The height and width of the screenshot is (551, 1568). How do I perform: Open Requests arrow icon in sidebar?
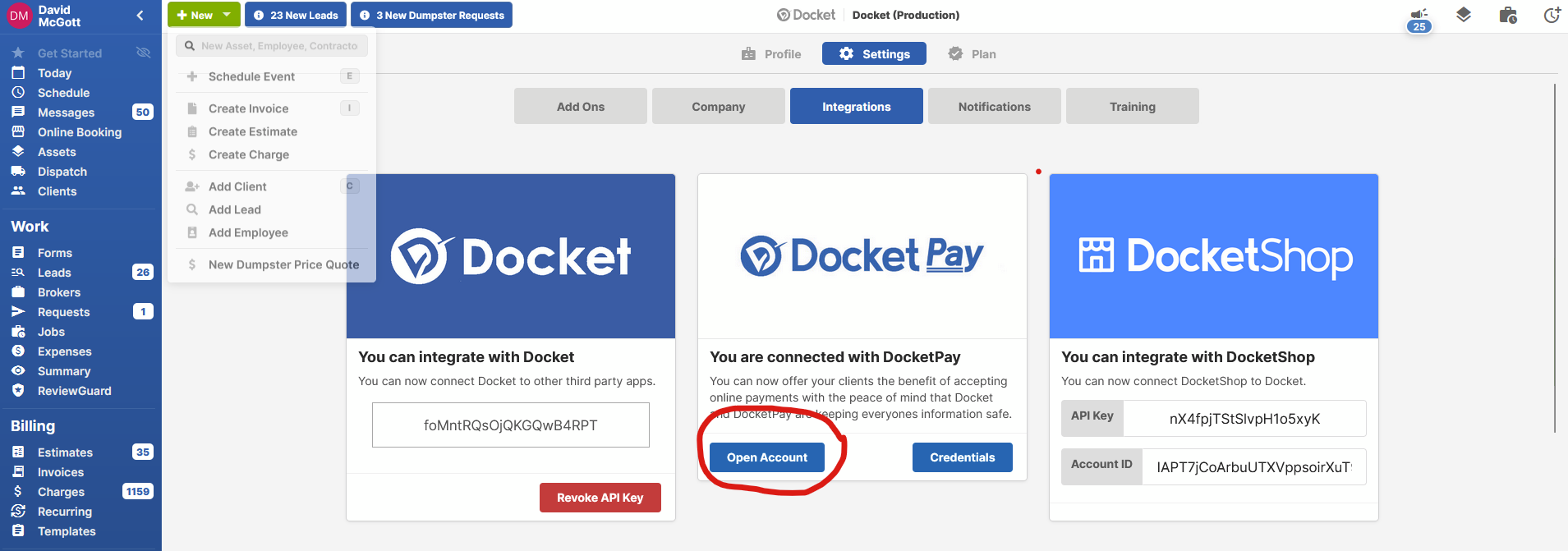pos(18,311)
